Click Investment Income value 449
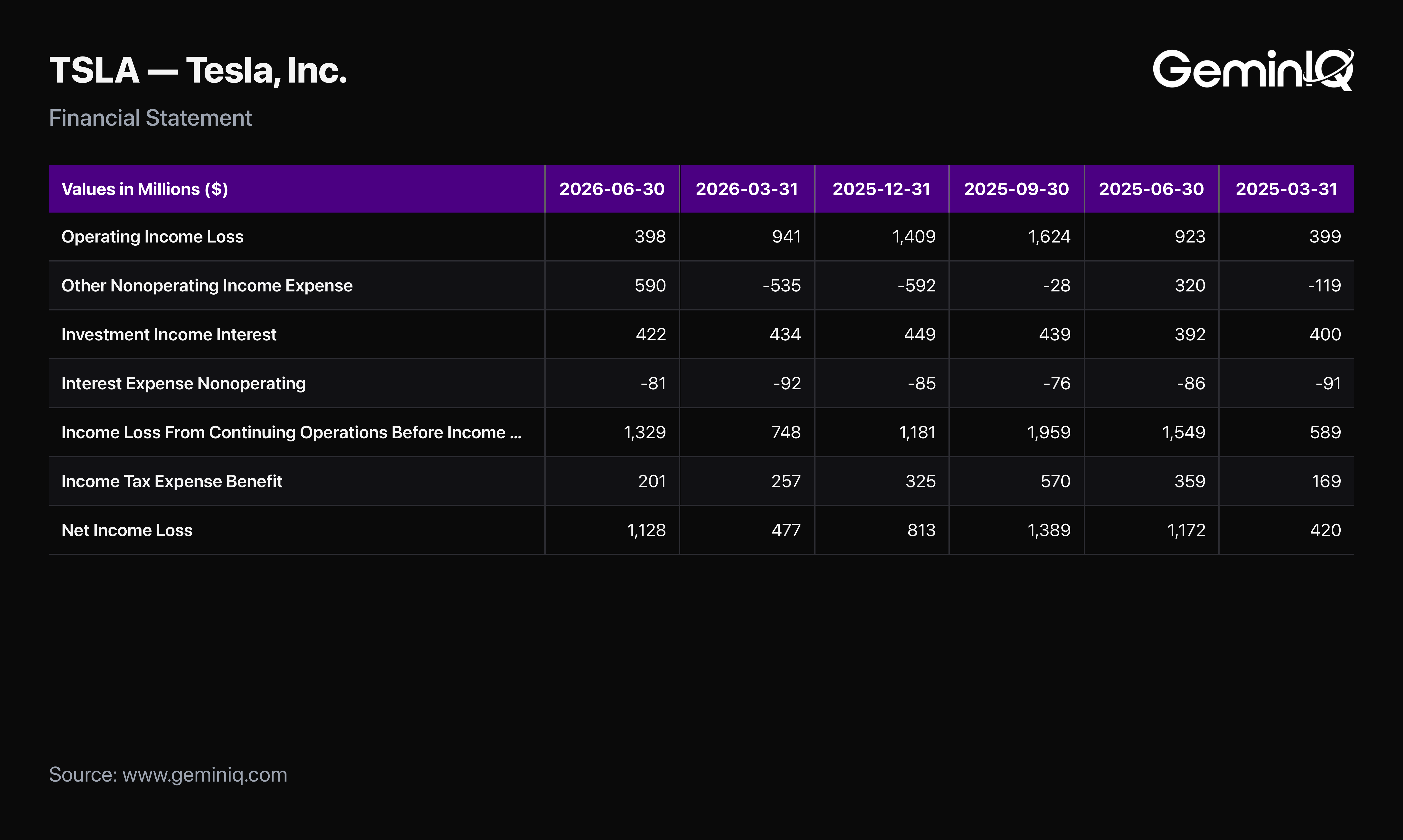The height and width of the screenshot is (840, 1403). point(920,335)
